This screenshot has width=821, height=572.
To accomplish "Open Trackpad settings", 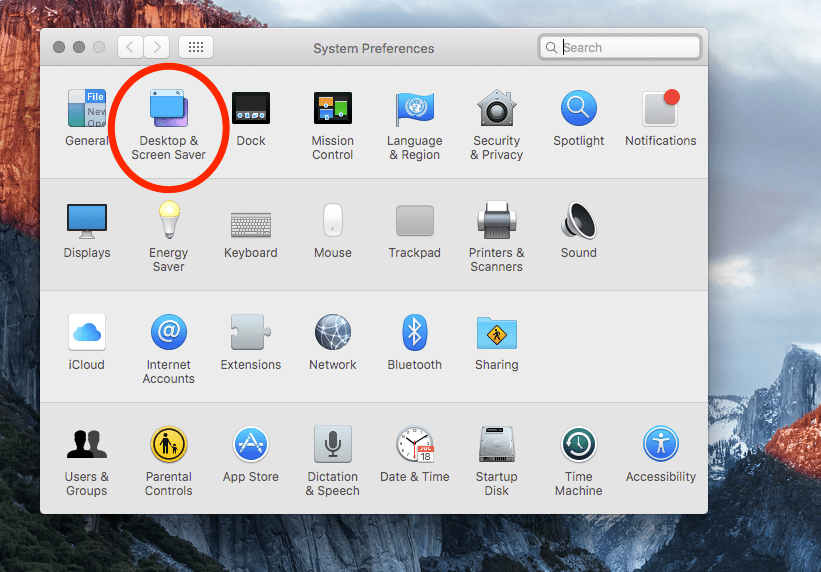I will [x=414, y=221].
